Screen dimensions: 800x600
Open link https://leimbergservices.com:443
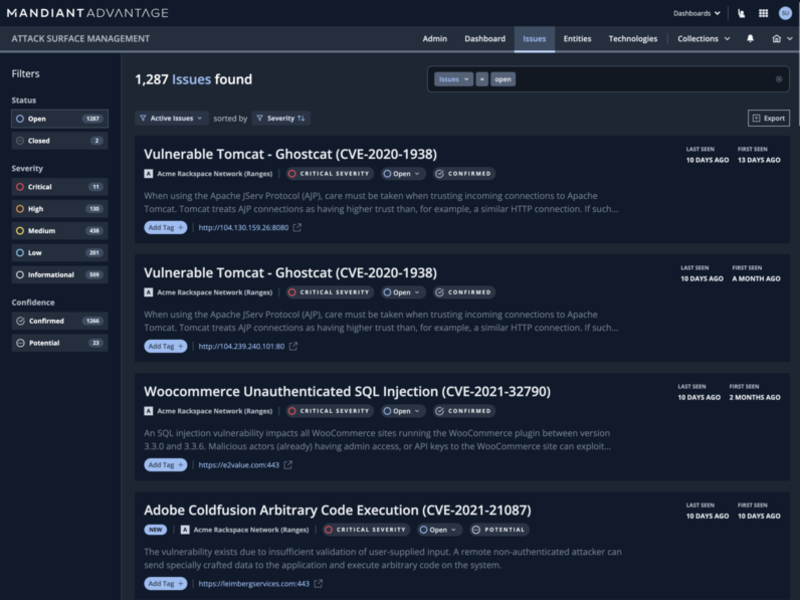tap(254, 584)
